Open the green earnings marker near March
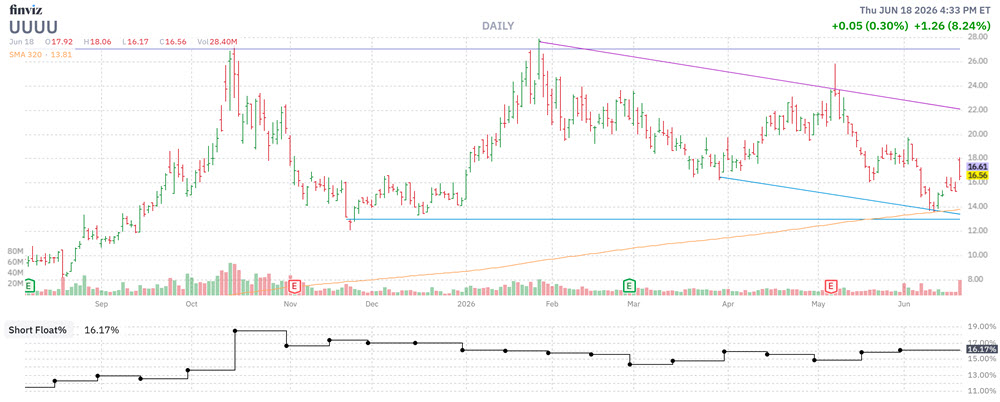 pos(629,286)
